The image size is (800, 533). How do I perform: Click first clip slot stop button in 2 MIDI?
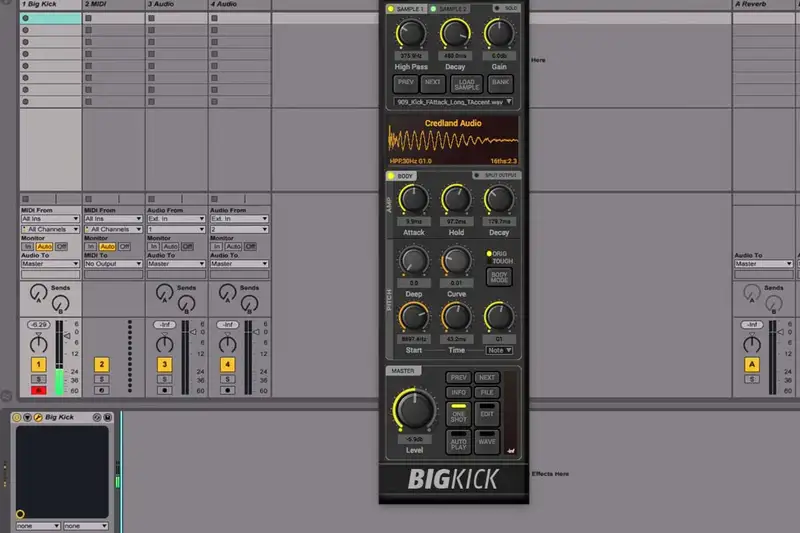click(88, 18)
